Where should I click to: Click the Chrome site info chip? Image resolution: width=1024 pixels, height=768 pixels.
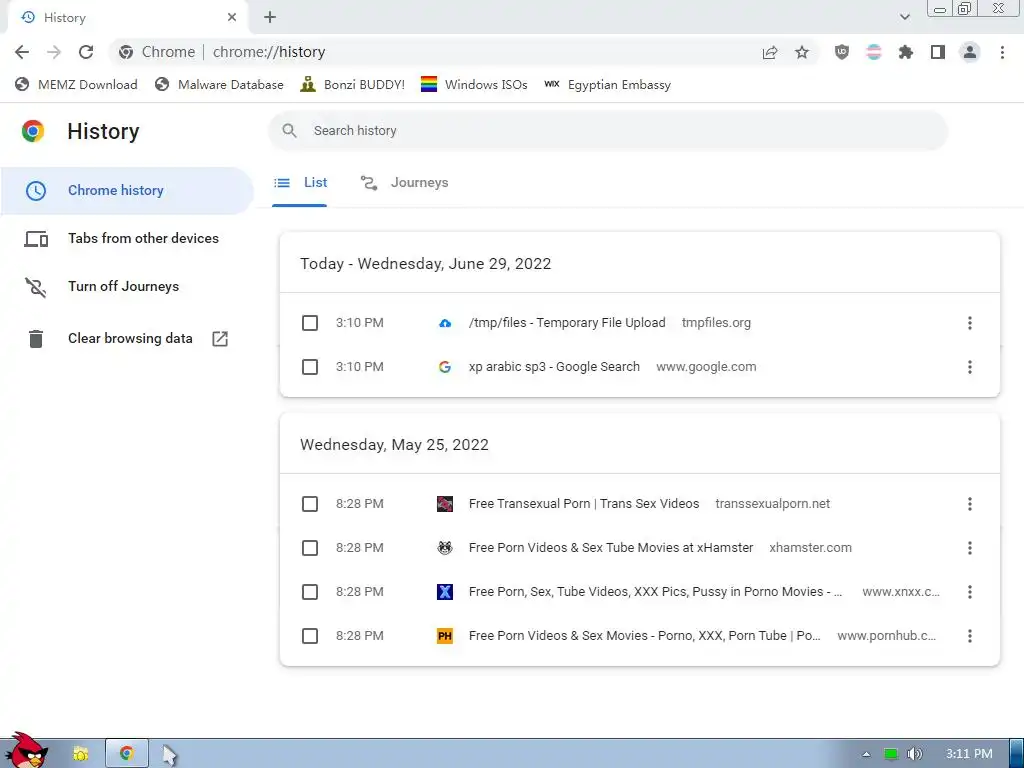coord(157,52)
